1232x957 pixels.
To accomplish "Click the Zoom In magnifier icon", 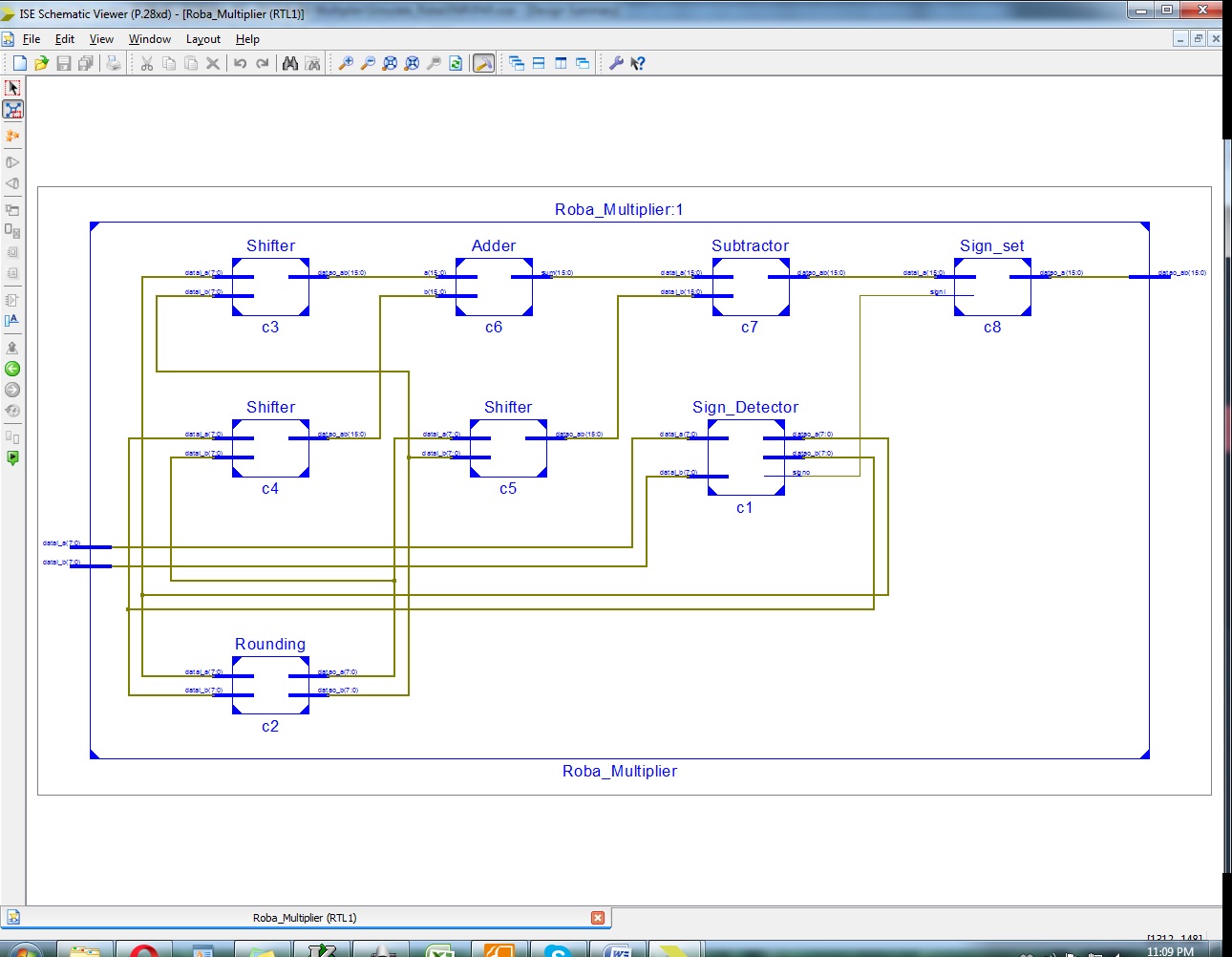I will point(346,63).
